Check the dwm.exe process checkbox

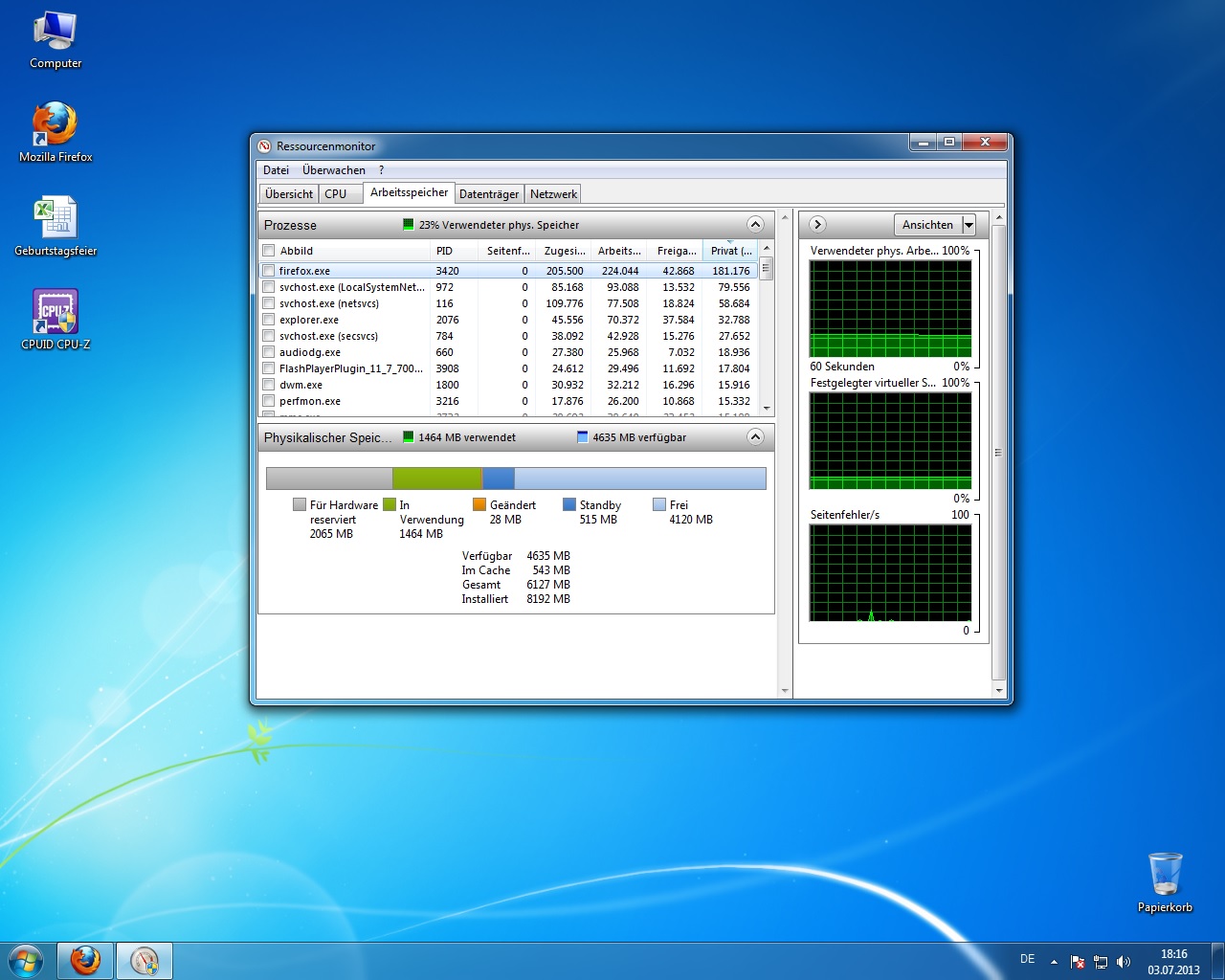[x=269, y=385]
